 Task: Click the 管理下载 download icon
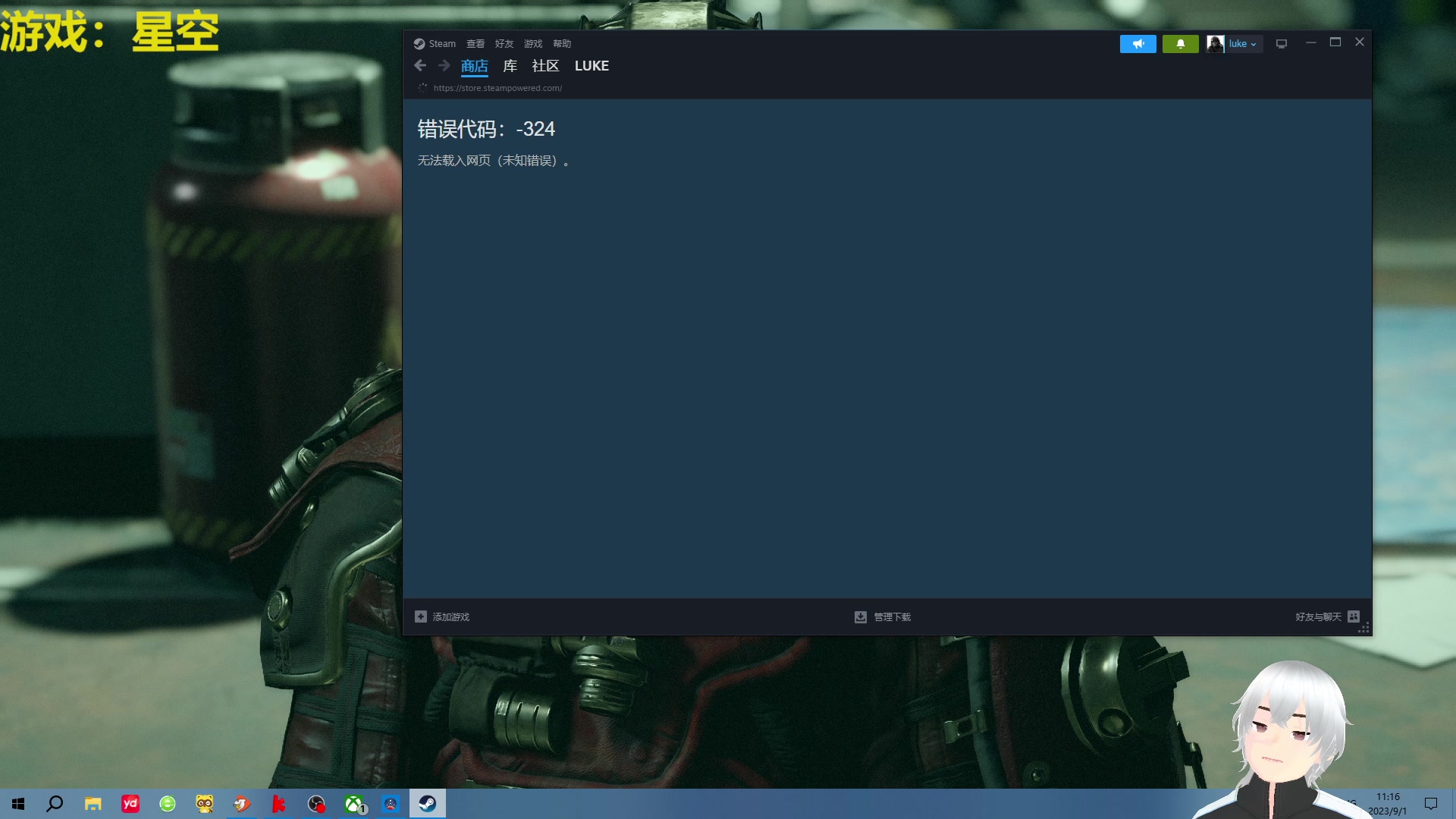pyautogui.click(x=861, y=617)
